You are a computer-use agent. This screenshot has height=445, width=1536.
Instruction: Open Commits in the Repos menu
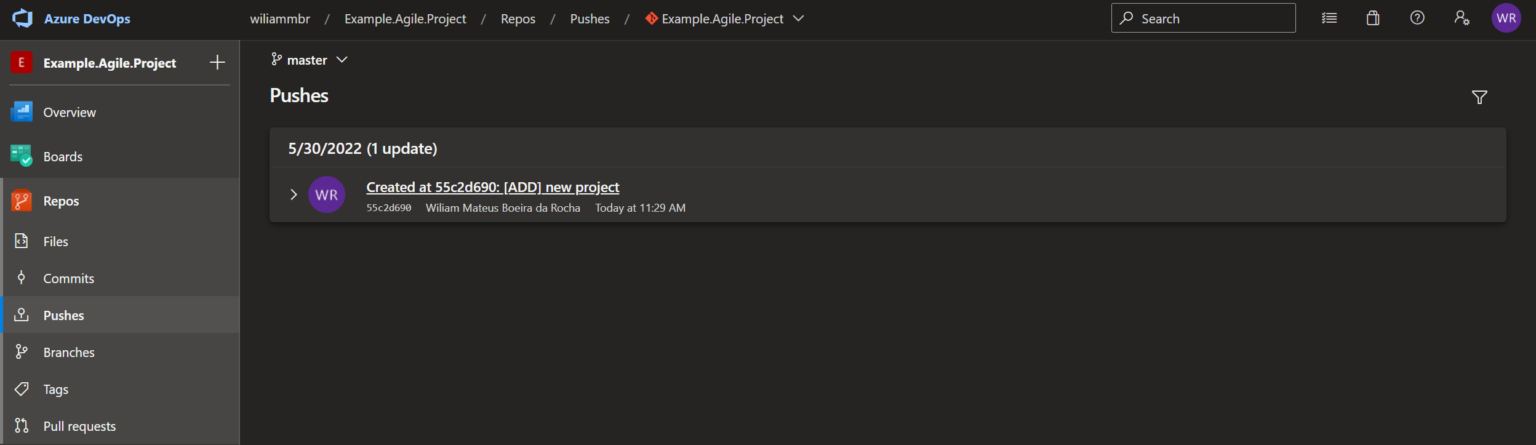click(120, 278)
